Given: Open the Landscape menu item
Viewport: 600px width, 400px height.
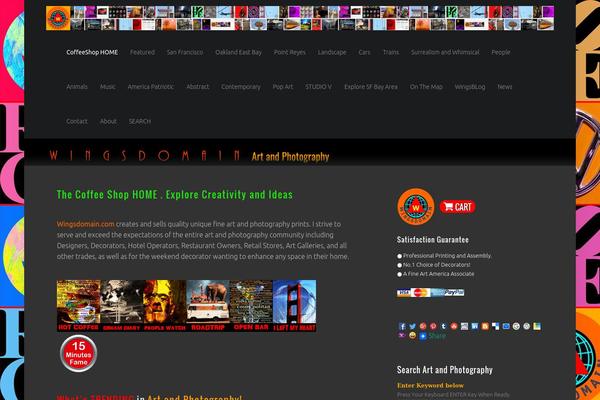Looking at the screenshot, I should (332, 52).
